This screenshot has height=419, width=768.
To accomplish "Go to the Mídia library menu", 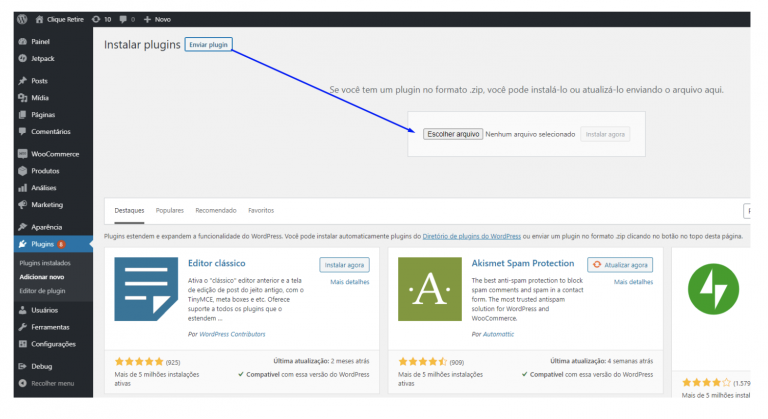I will (x=41, y=97).
